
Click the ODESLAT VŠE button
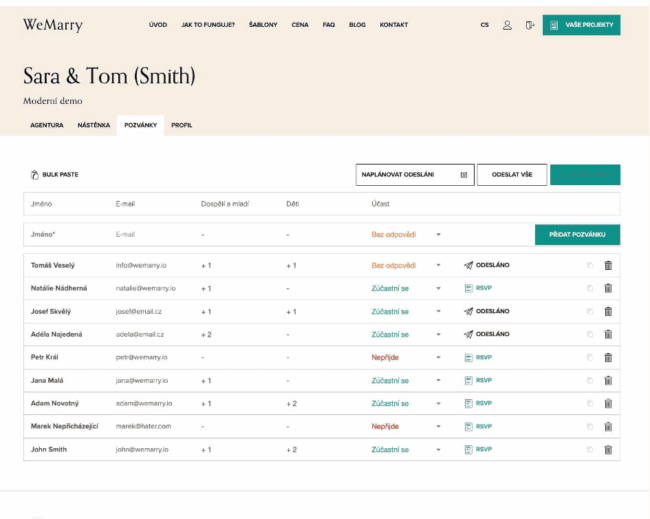pyautogui.click(x=512, y=175)
